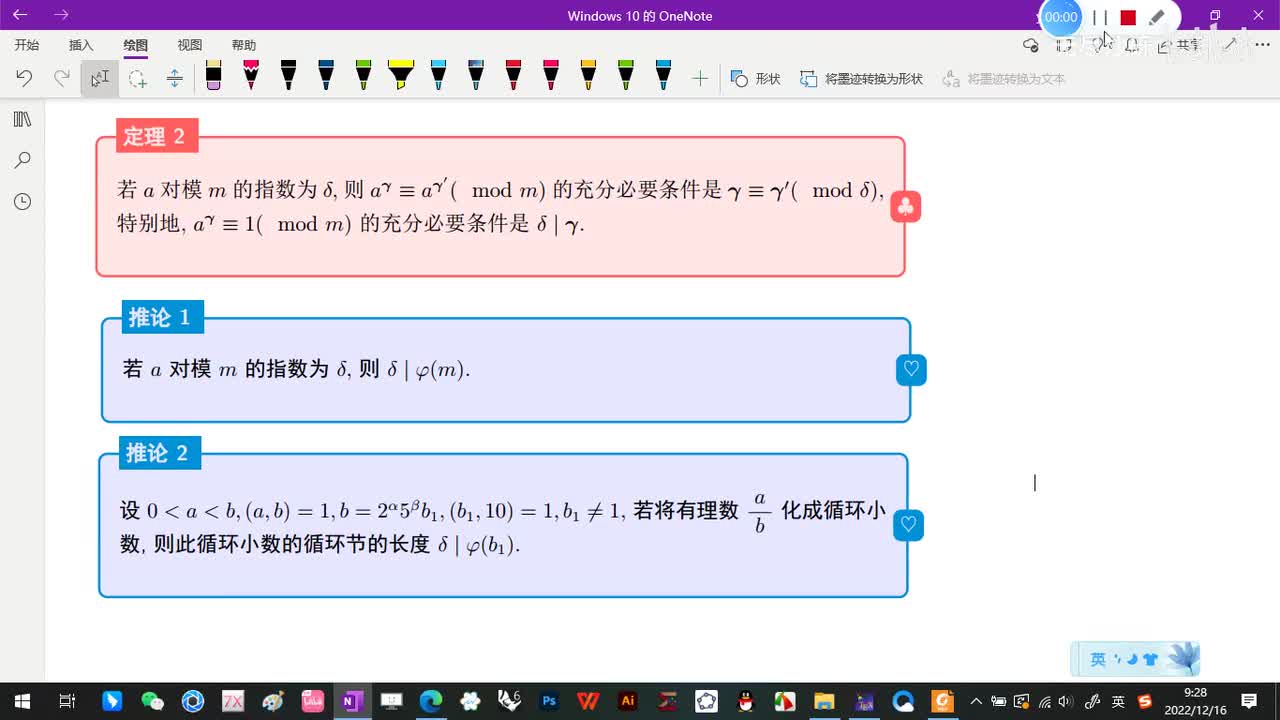Screen dimensions: 1280x720
Task: Open Adobe Illustrator from the taskbar
Action: point(628,701)
